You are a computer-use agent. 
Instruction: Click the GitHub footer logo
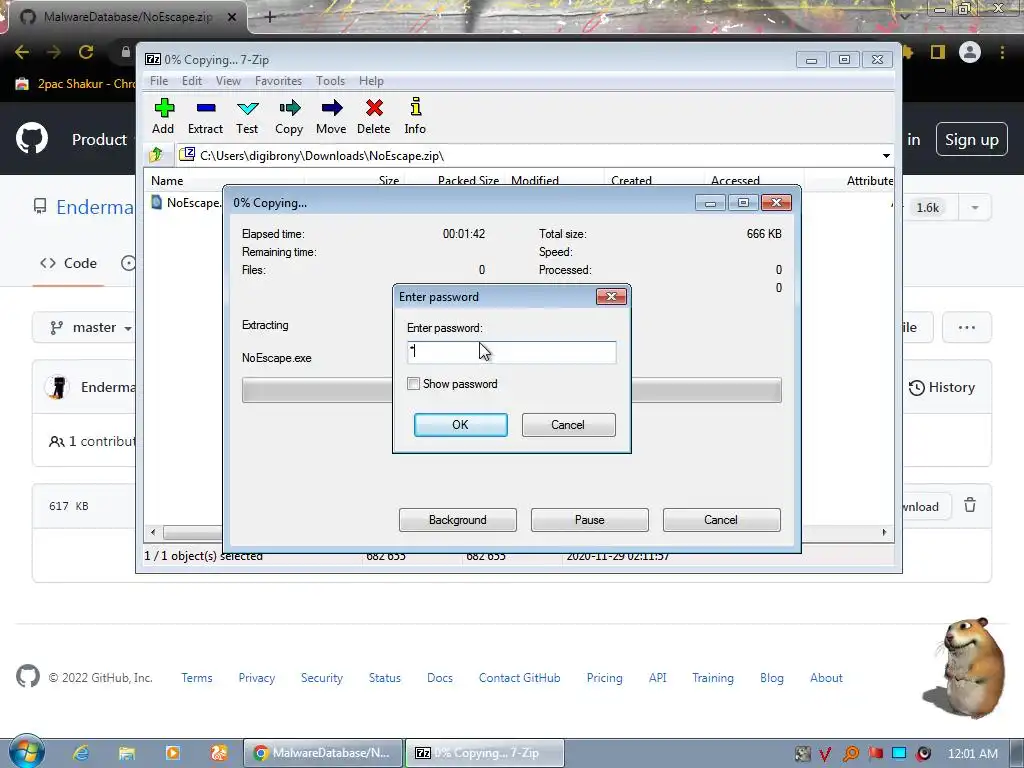27,677
